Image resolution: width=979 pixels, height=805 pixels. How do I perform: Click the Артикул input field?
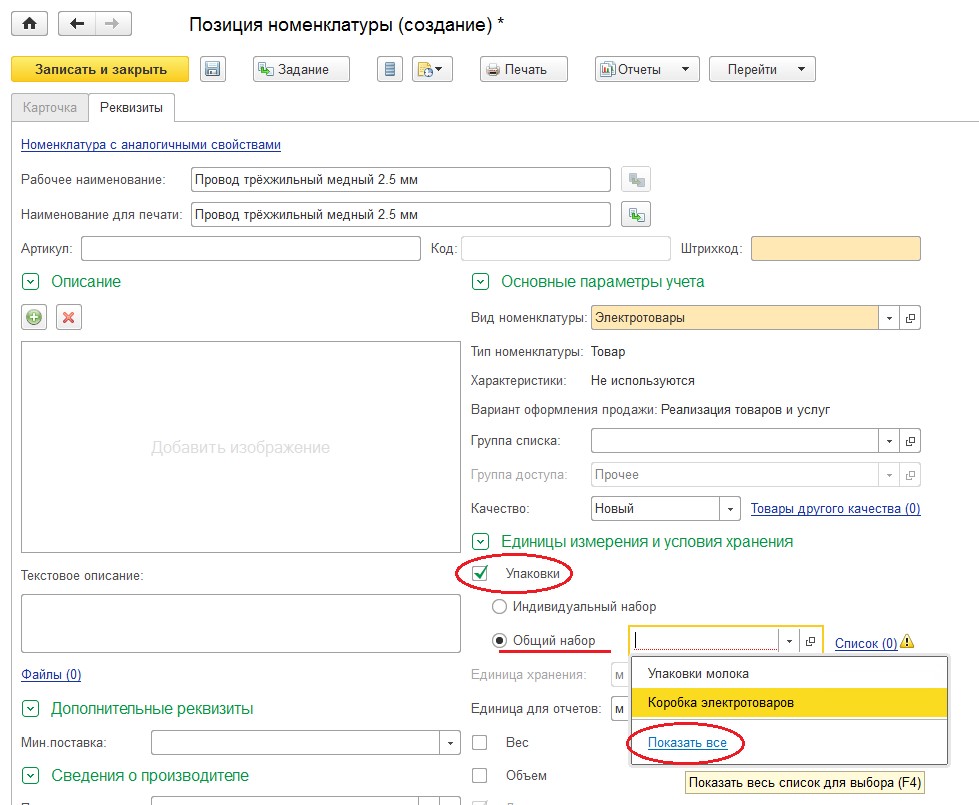tap(250, 248)
